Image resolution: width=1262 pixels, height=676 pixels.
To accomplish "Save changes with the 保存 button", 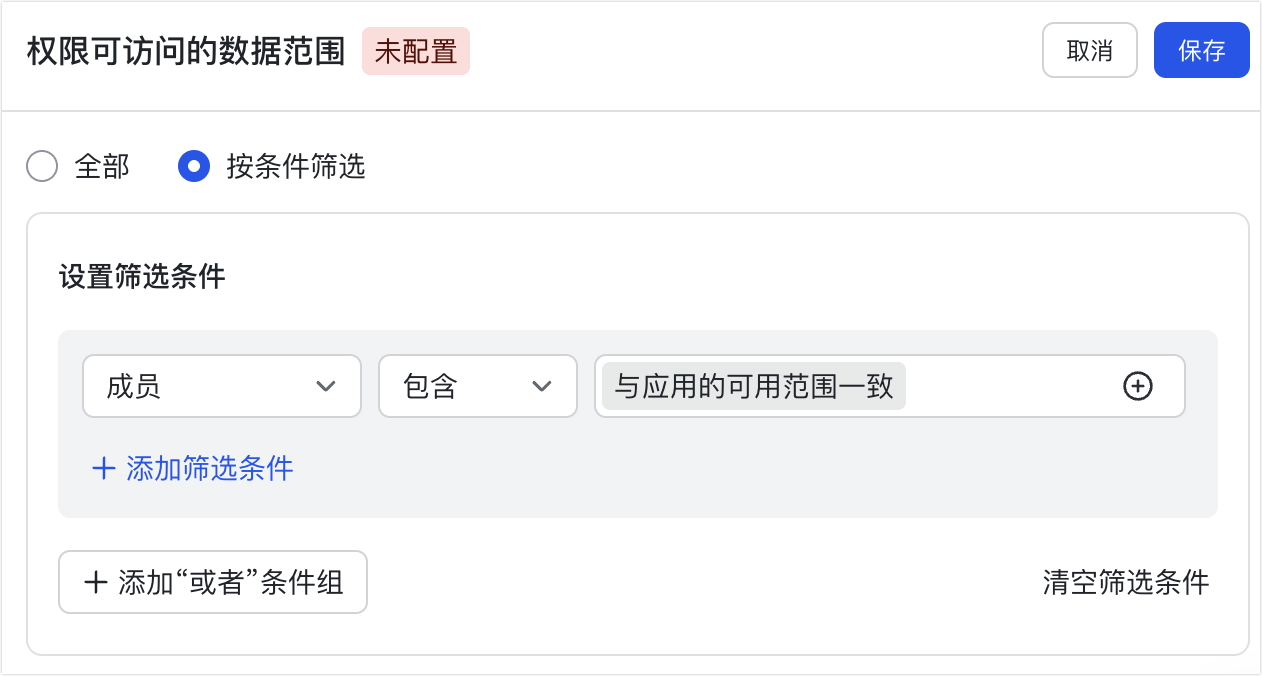I will pos(1201,50).
